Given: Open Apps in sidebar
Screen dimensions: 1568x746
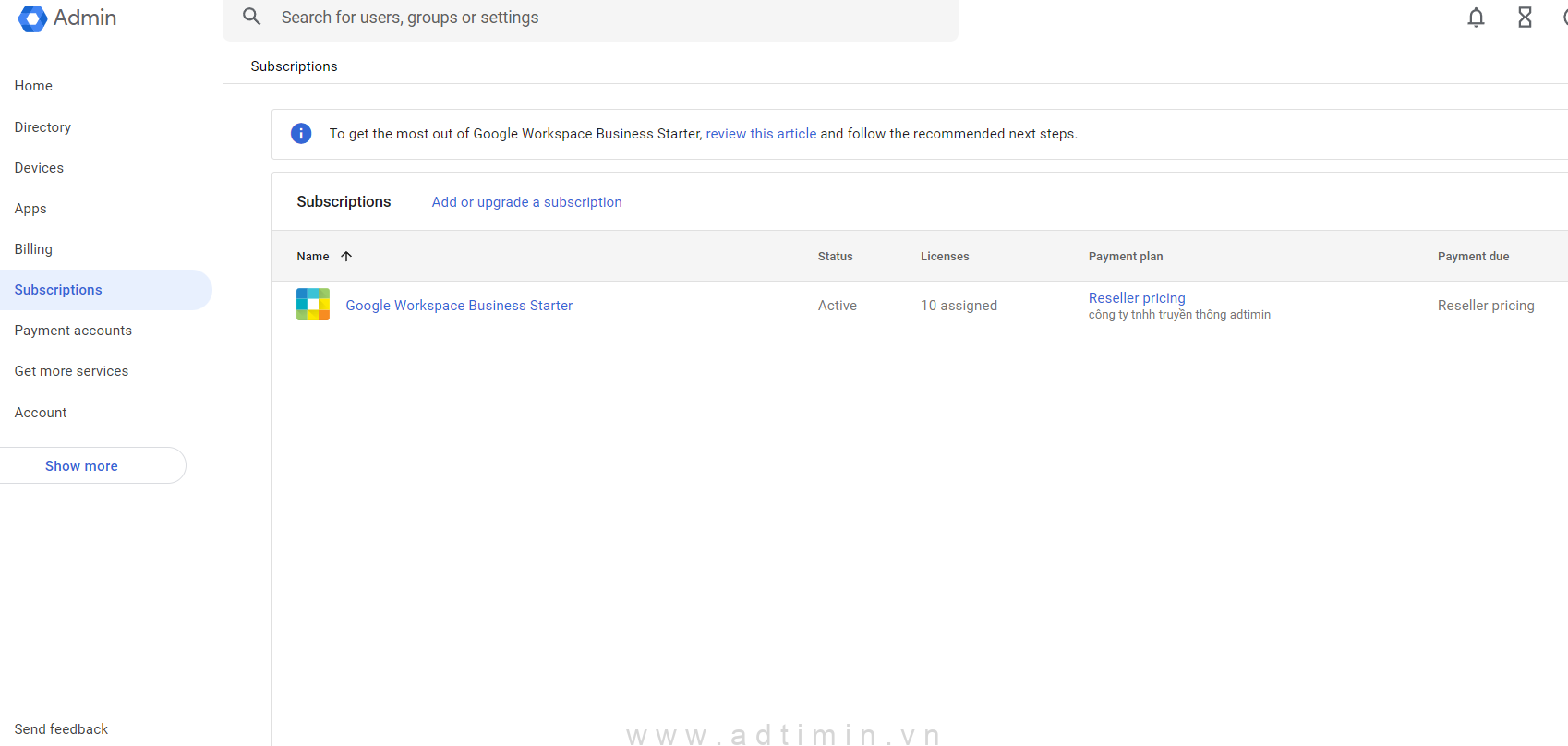Looking at the screenshot, I should coord(30,209).
